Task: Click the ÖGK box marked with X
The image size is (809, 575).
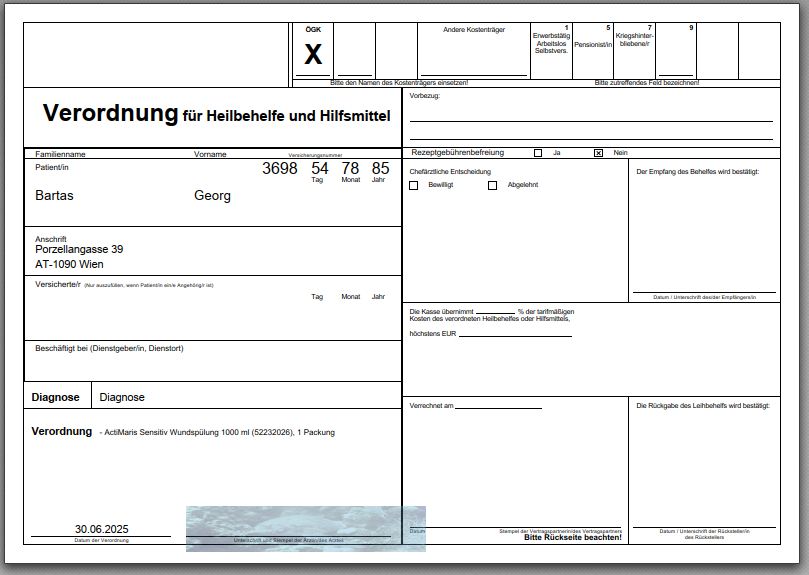Action: [x=313, y=55]
